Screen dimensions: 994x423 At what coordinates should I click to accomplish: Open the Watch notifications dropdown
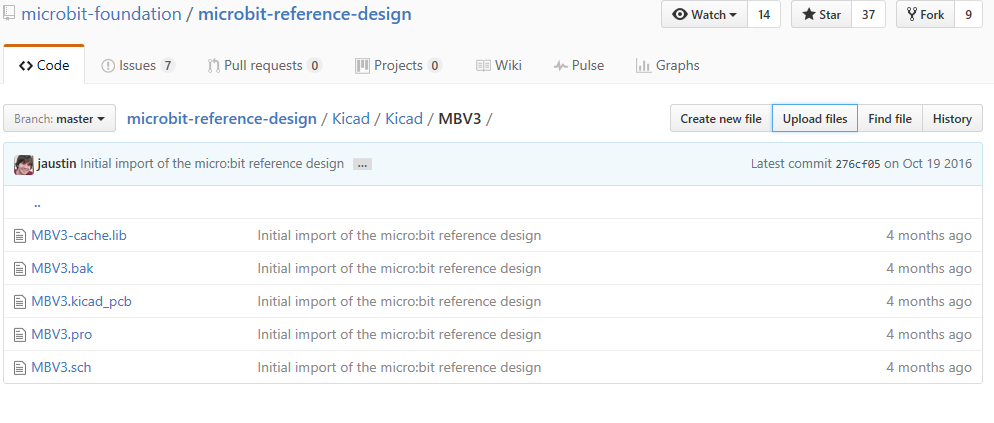click(x=705, y=15)
